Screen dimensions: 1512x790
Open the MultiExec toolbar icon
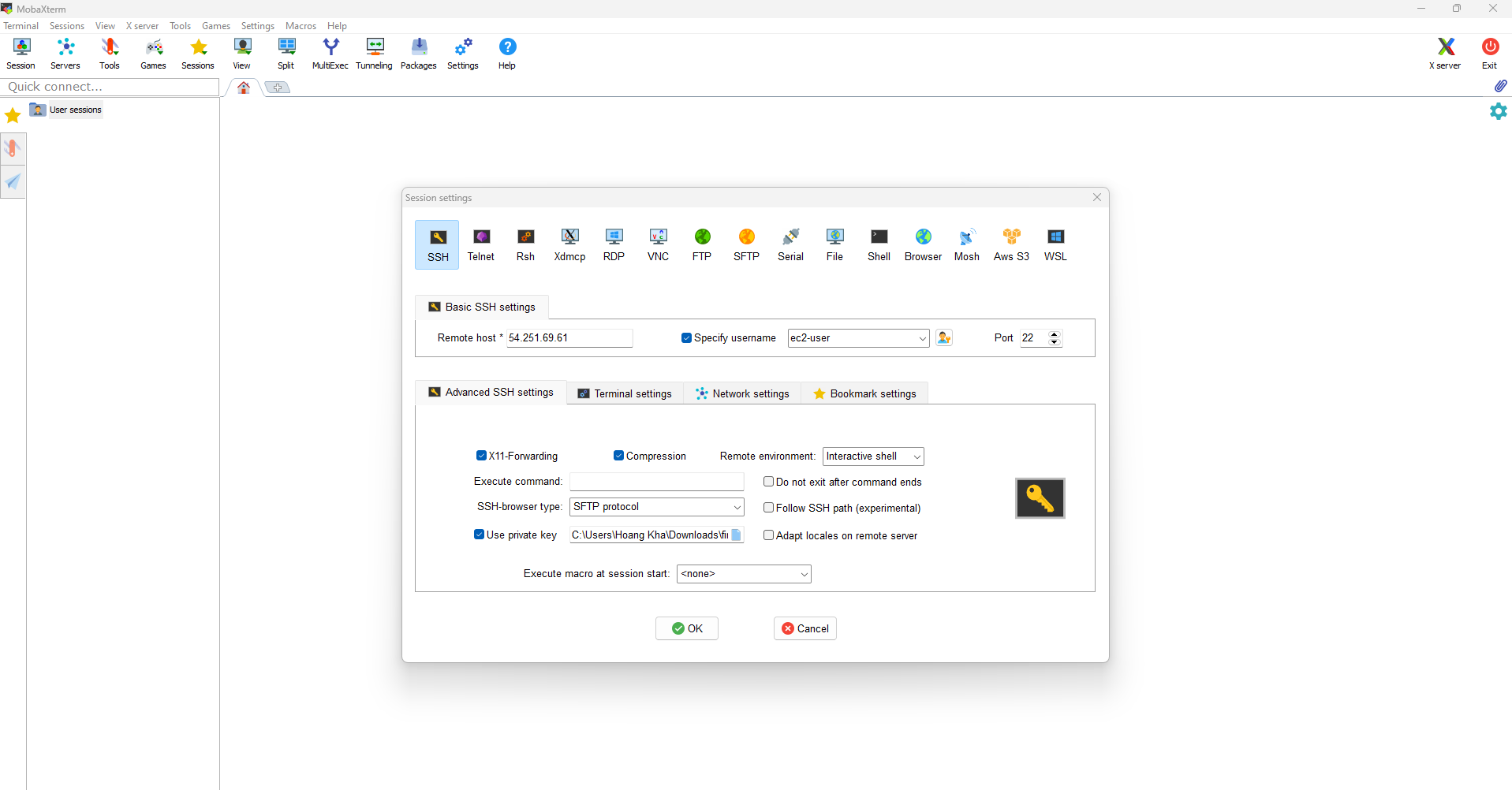(x=330, y=54)
